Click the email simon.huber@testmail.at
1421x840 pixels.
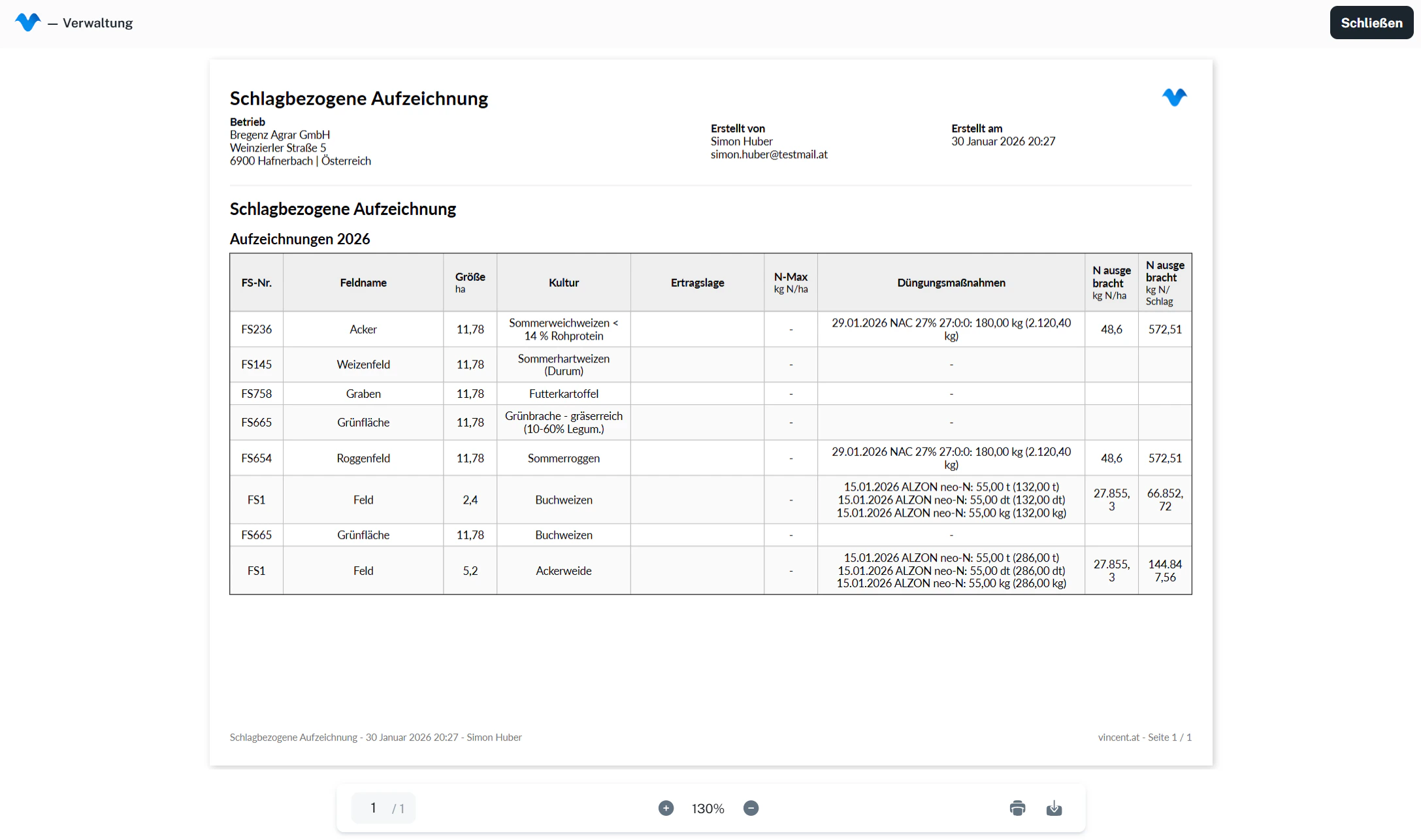pos(769,155)
